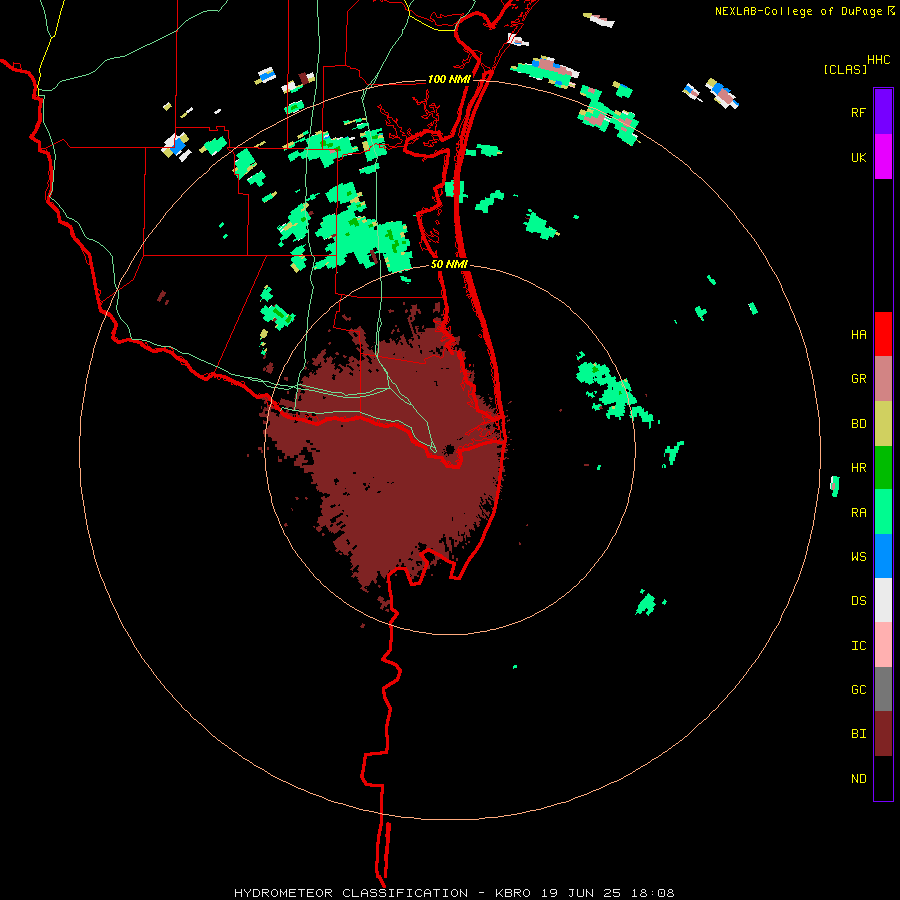The height and width of the screenshot is (900, 900).
Task: Click the RF purple legend swatch
Action: (883, 111)
